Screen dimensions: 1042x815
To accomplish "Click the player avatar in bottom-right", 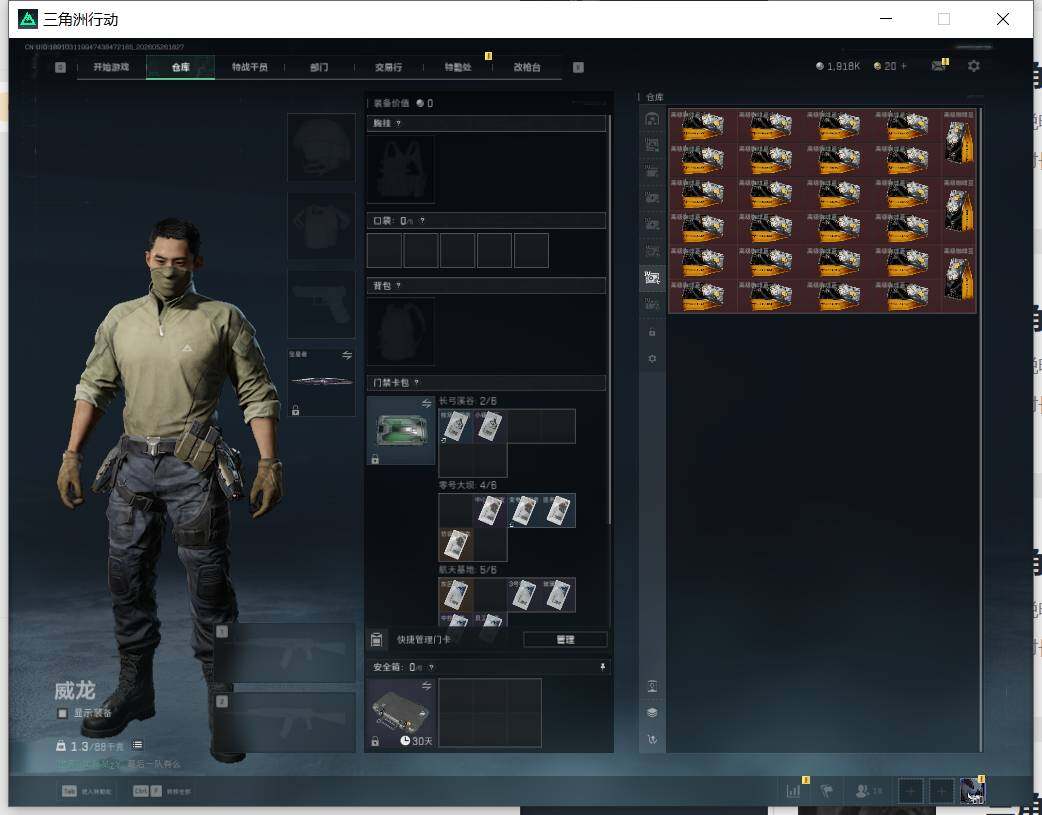I will (x=972, y=791).
